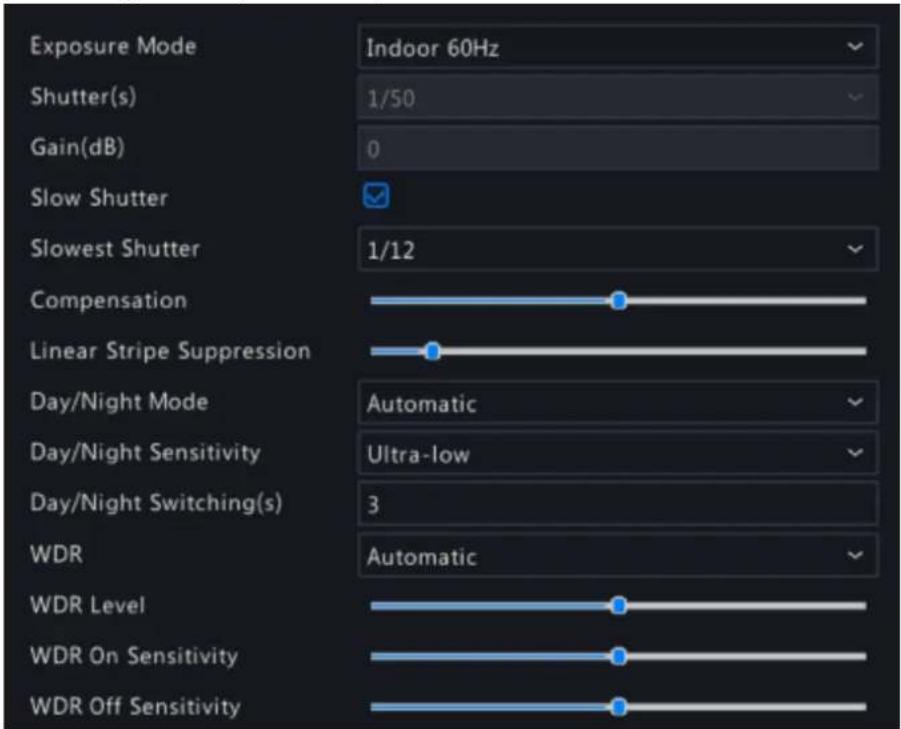Click the Day/Night Switching(s) input field

[x=618, y=504]
